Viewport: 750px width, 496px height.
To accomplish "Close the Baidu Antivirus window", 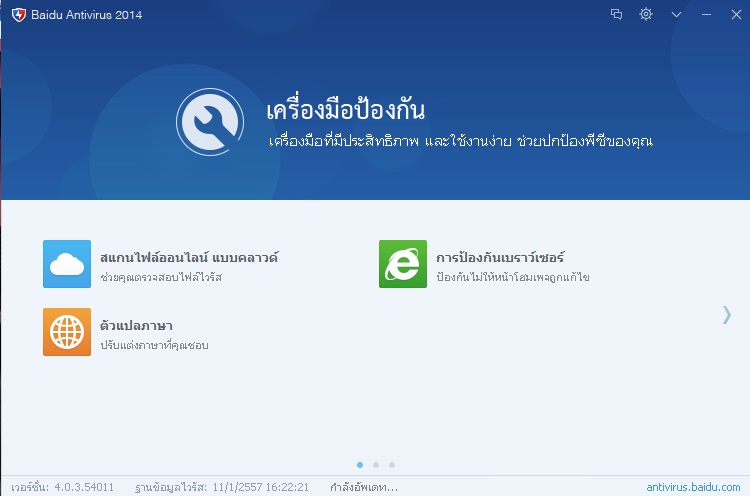I will [736, 15].
